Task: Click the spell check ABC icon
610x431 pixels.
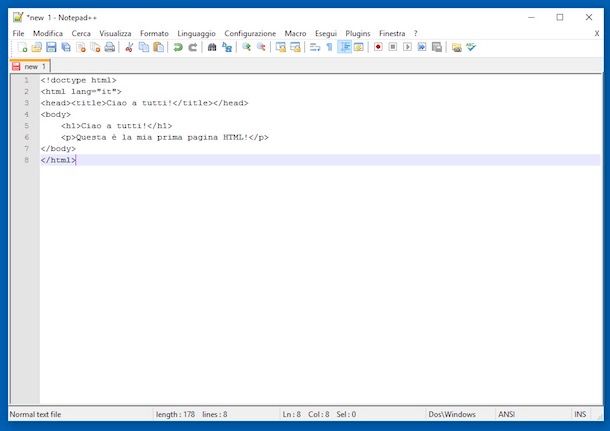Action: point(471,47)
